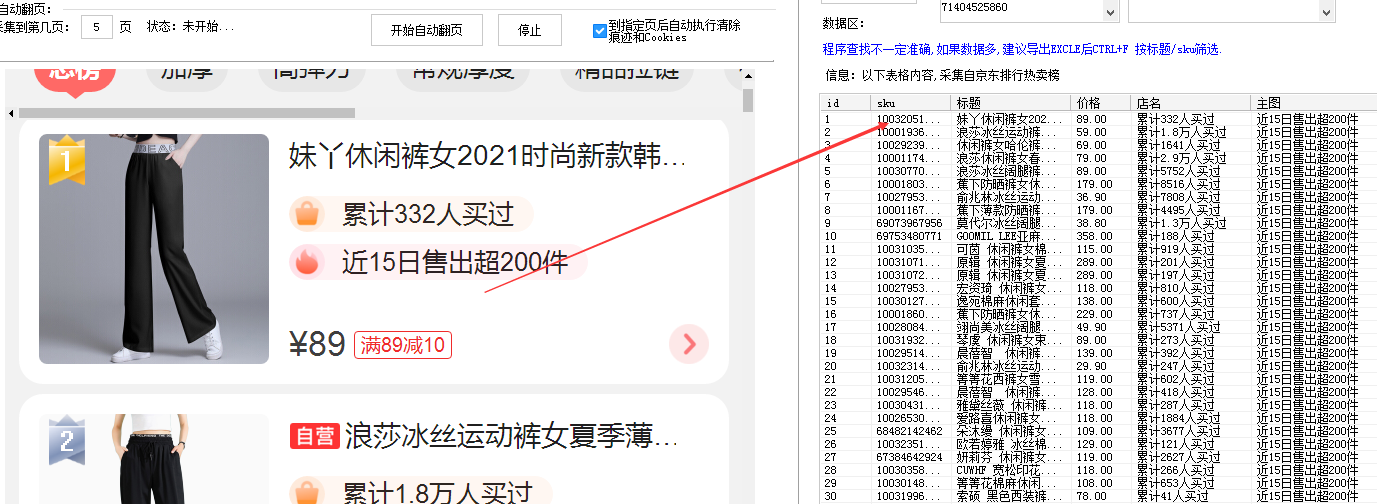
Task: Open the empty combo box dropdown arrow
Action: [1327, 11]
